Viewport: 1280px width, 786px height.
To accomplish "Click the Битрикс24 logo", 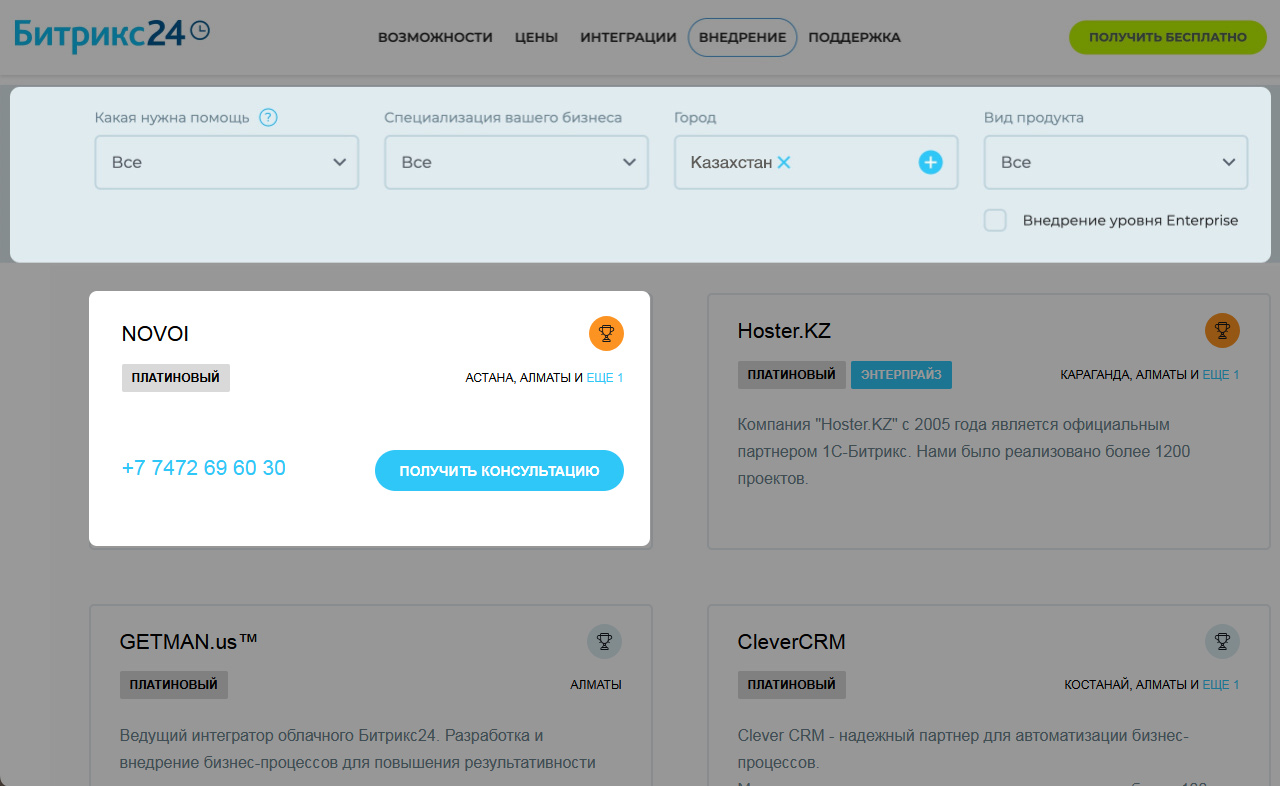I will tap(112, 35).
